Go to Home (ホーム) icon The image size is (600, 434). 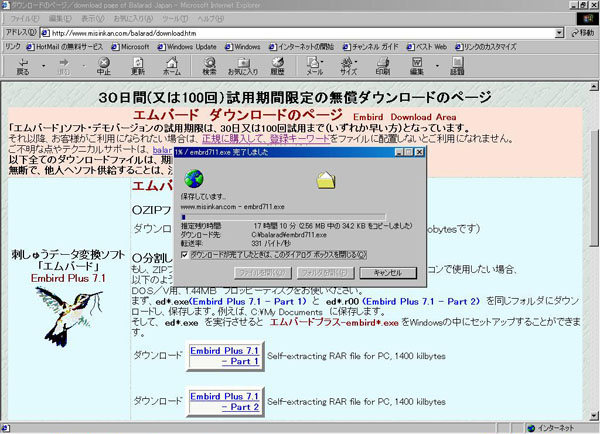pos(172,66)
